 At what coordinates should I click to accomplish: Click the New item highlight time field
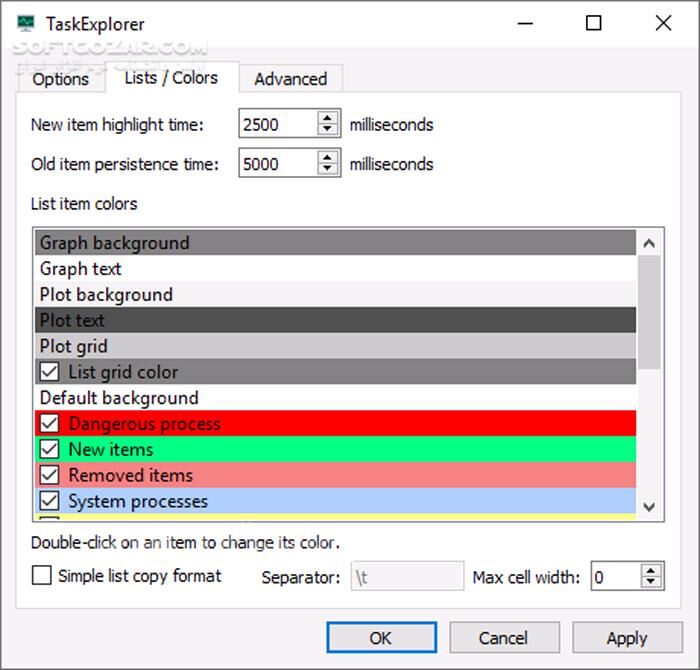(x=277, y=125)
